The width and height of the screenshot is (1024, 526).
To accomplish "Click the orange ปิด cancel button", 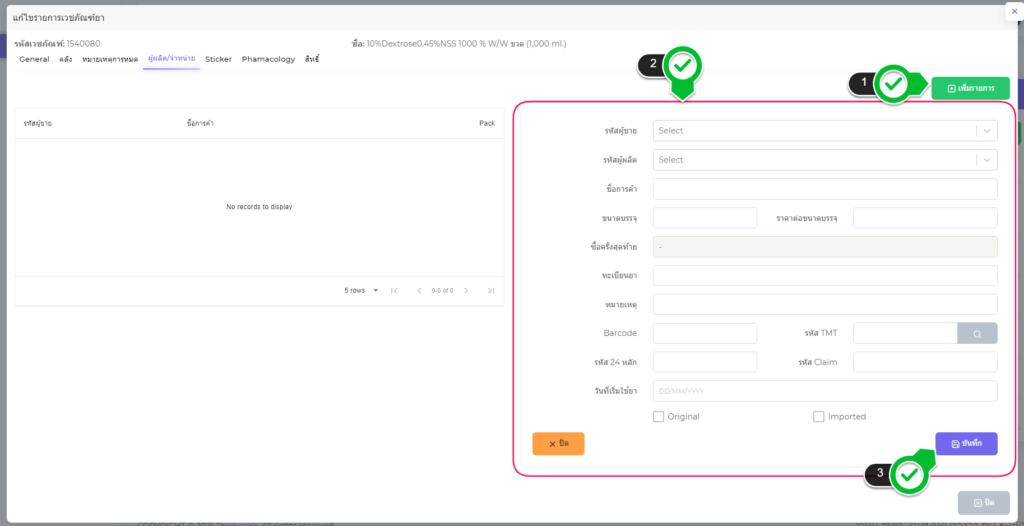I will [x=558, y=443].
